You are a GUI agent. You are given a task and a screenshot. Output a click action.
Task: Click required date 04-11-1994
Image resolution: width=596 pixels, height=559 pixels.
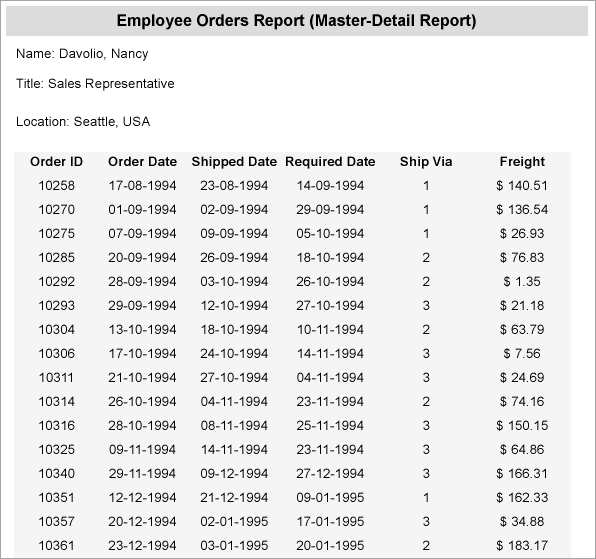click(330, 377)
